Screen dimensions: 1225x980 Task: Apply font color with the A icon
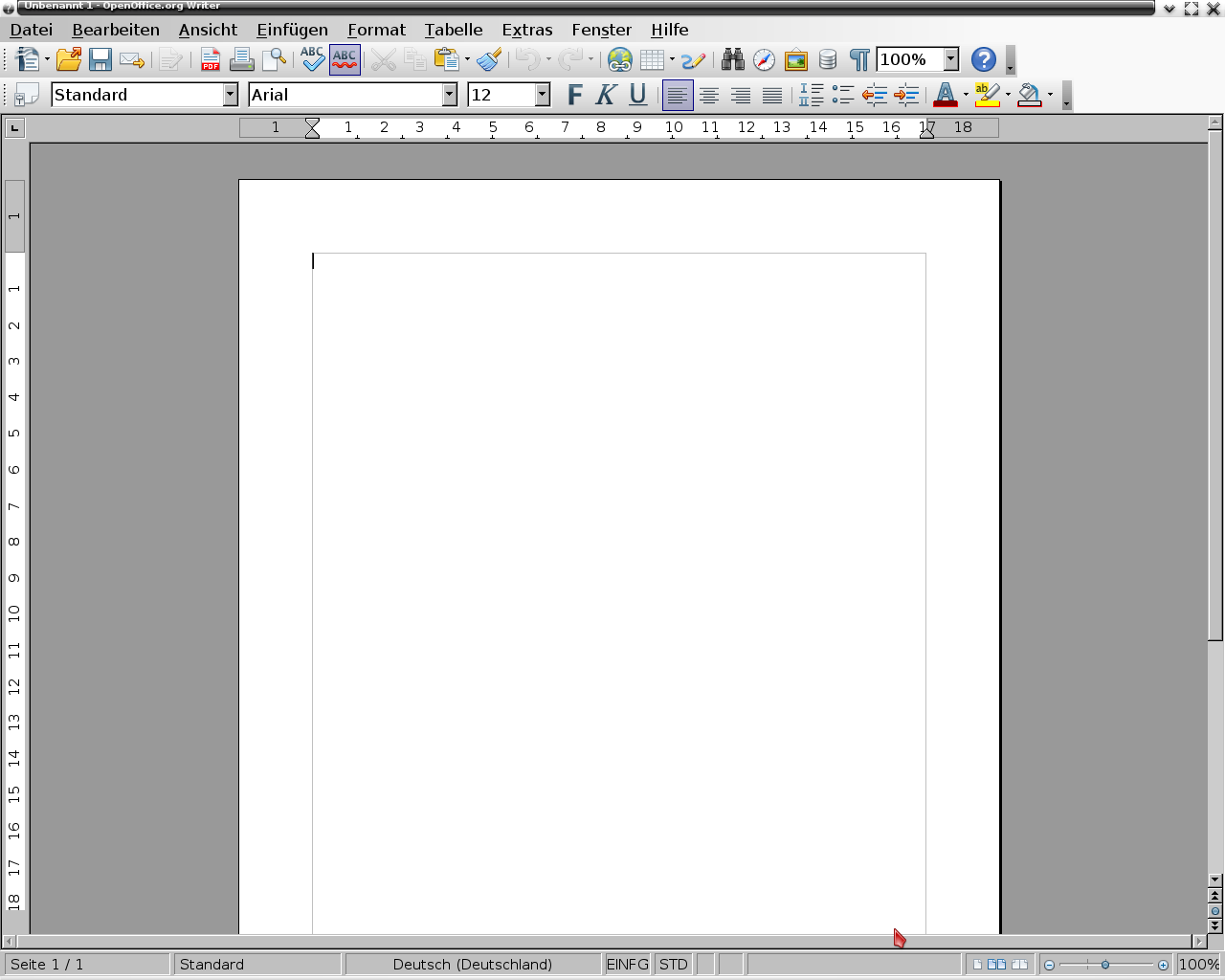[945, 95]
